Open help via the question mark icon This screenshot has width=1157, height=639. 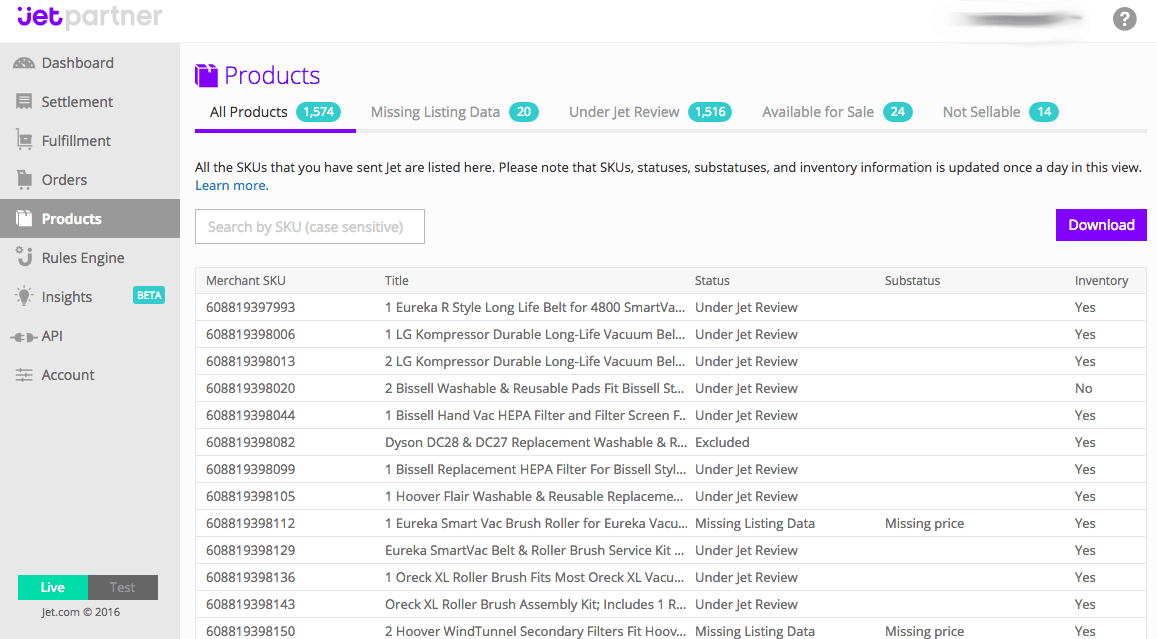[1125, 18]
